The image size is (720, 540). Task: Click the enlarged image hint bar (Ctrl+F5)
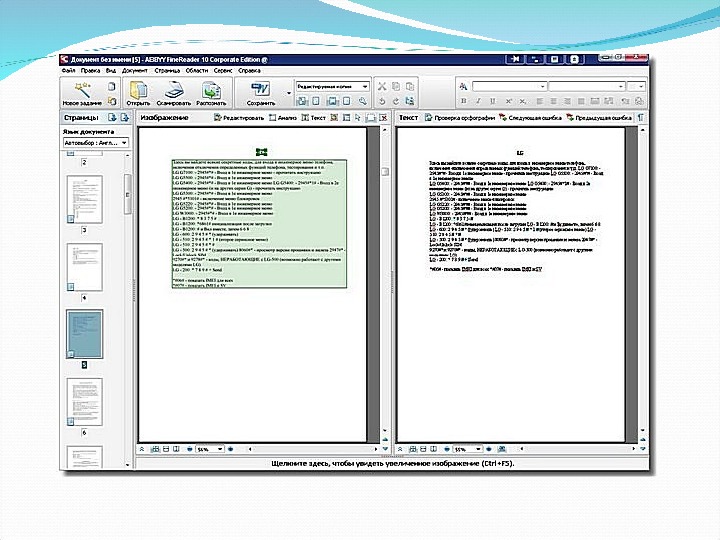393,464
